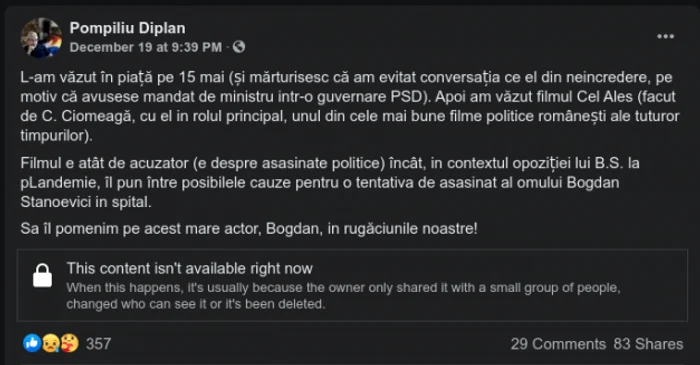Image resolution: width=700 pixels, height=365 pixels.
Task: Click the white padlock icon
Action: click(x=42, y=275)
